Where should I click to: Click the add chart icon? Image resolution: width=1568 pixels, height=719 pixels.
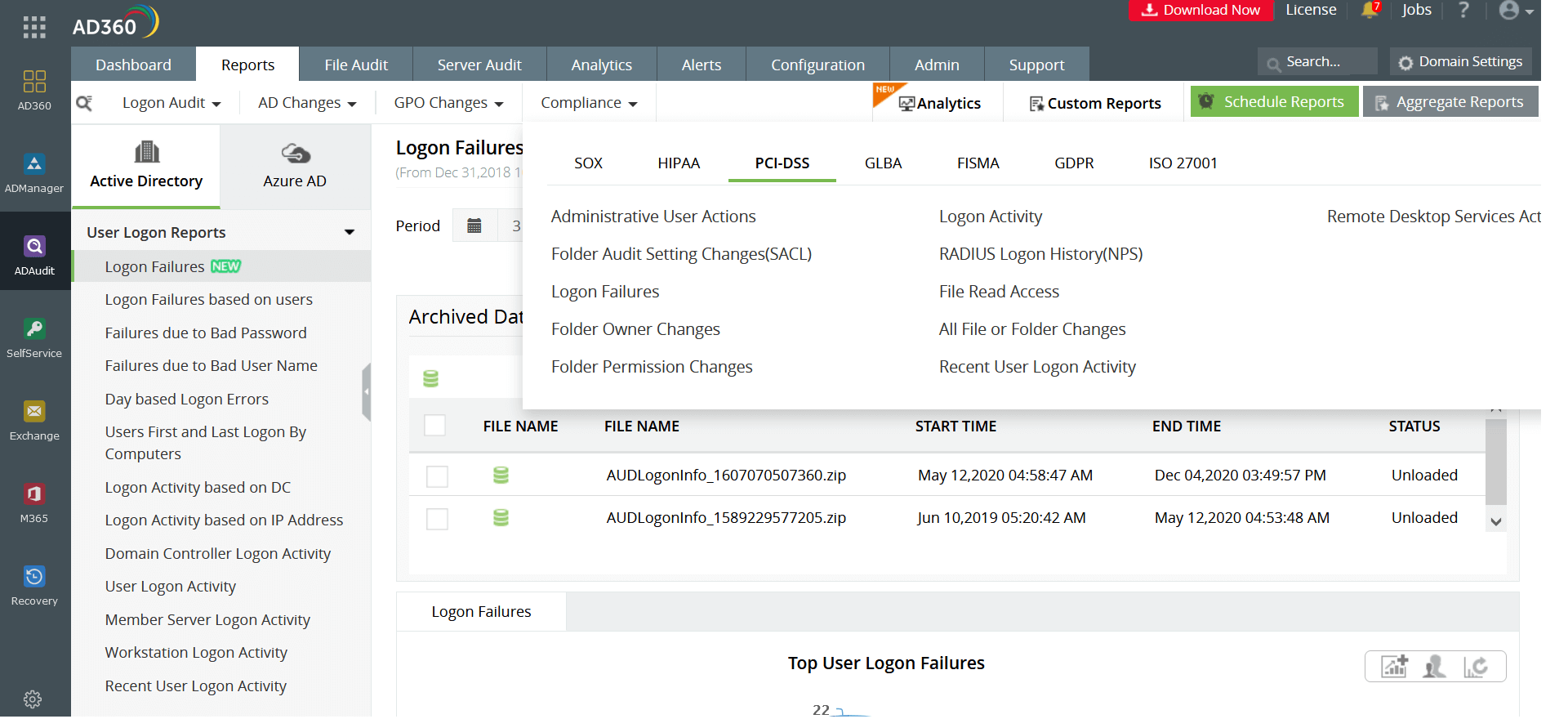[1395, 666]
